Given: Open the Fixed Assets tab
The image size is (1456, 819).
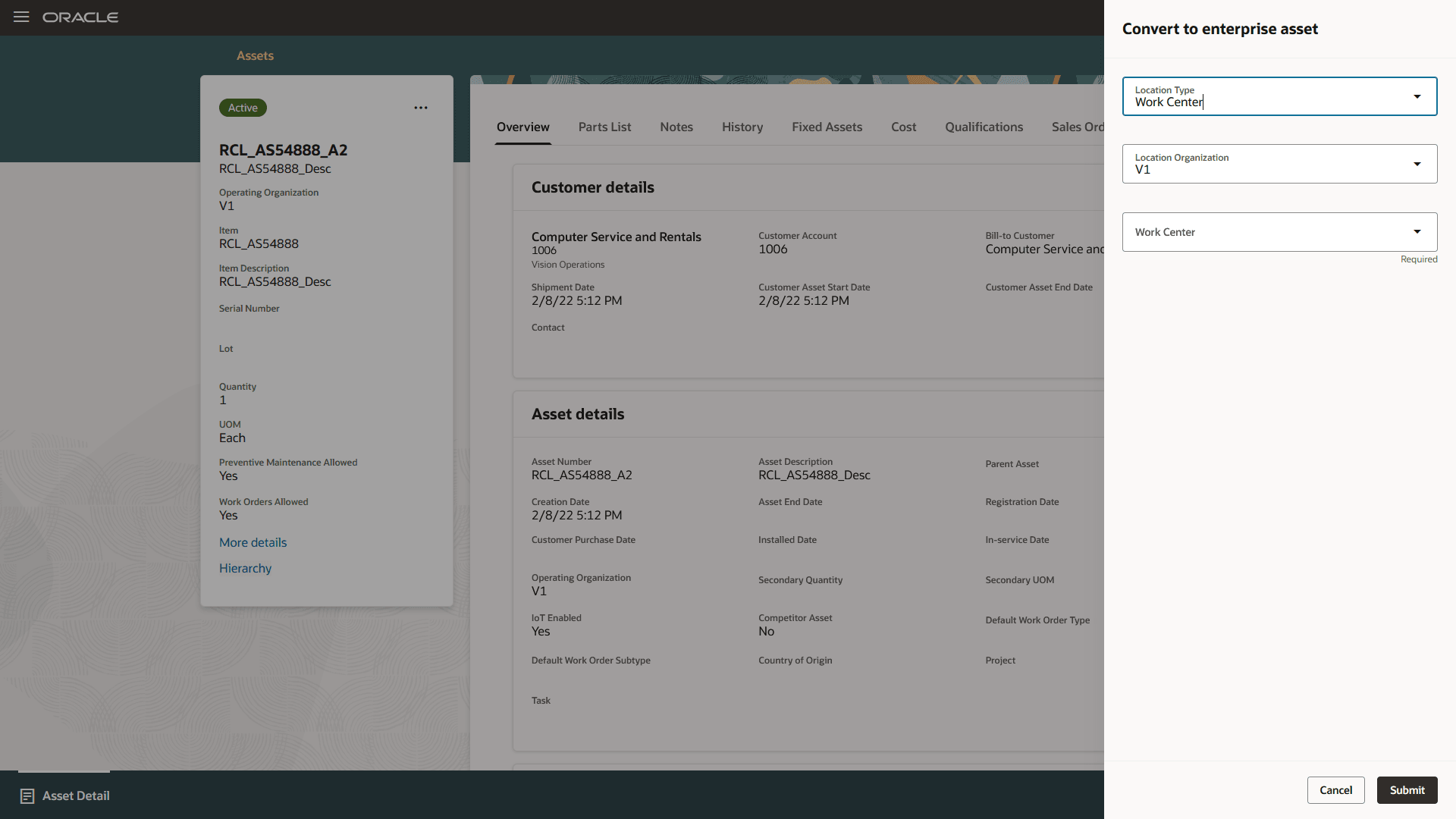Looking at the screenshot, I should point(827,127).
